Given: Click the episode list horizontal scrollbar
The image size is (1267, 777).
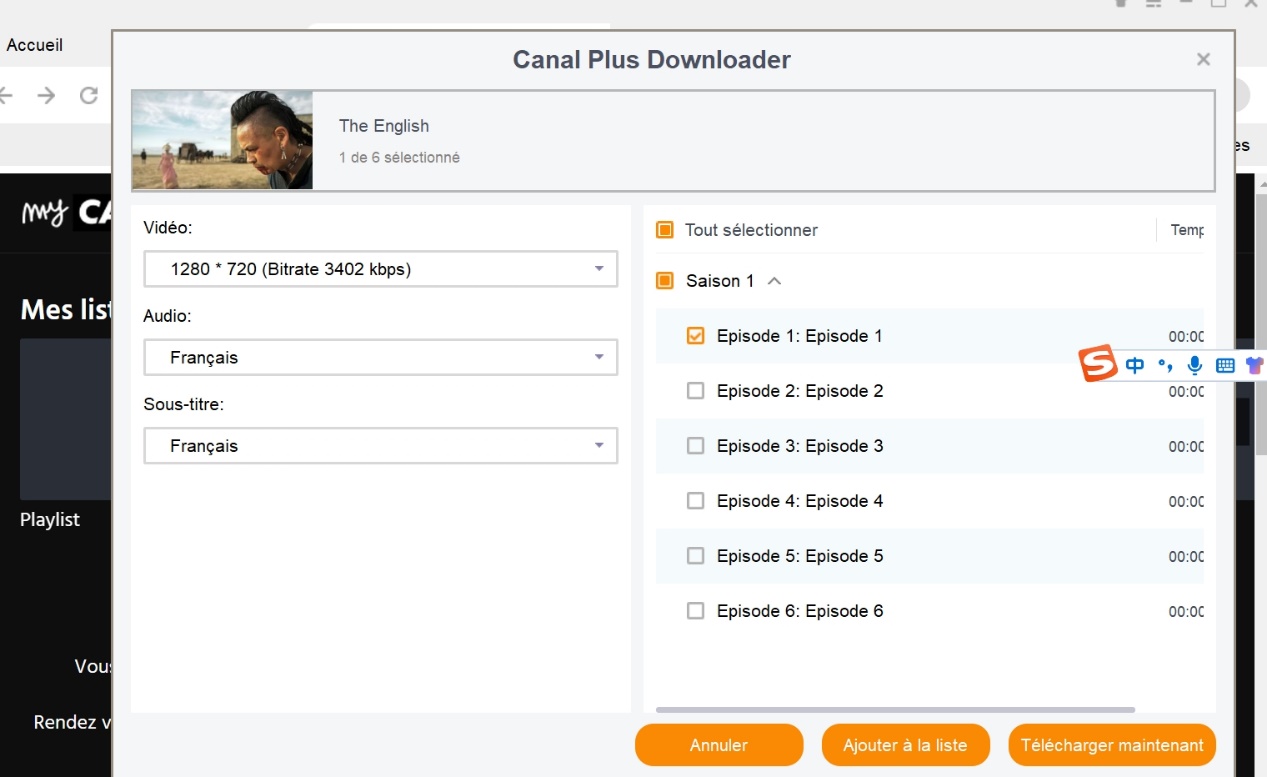Looking at the screenshot, I should click(x=895, y=710).
